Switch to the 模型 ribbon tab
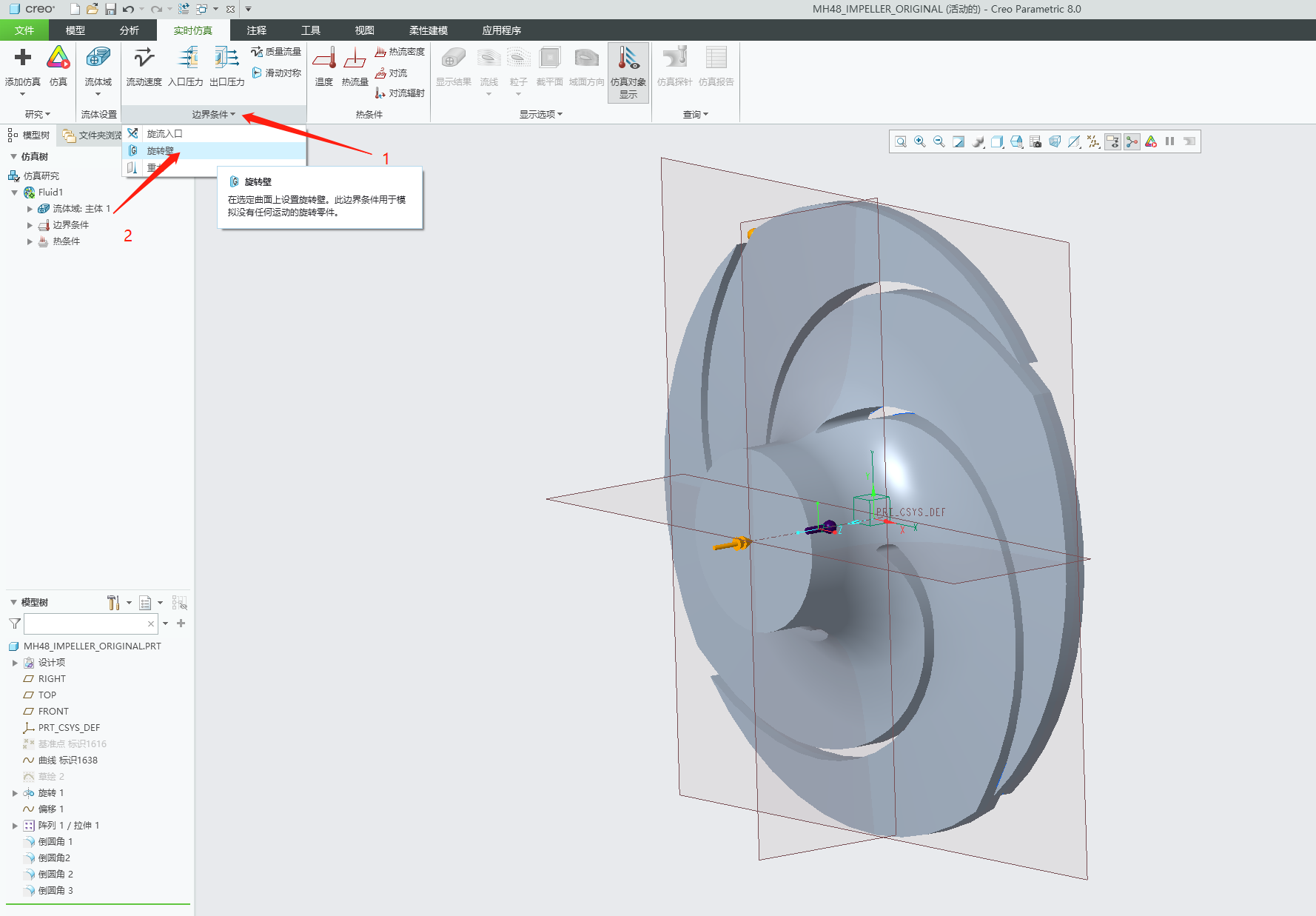The height and width of the screenshot is (916, 1316). [75, 30]
